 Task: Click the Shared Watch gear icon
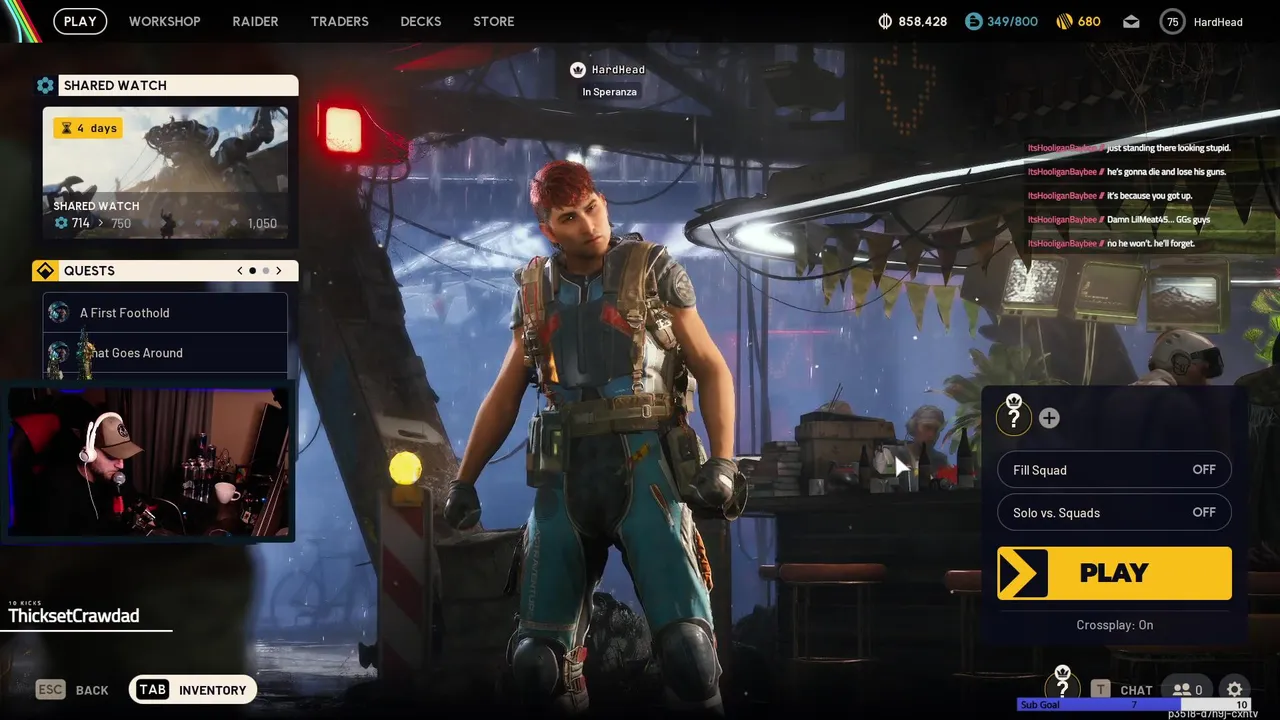[45, 86]
